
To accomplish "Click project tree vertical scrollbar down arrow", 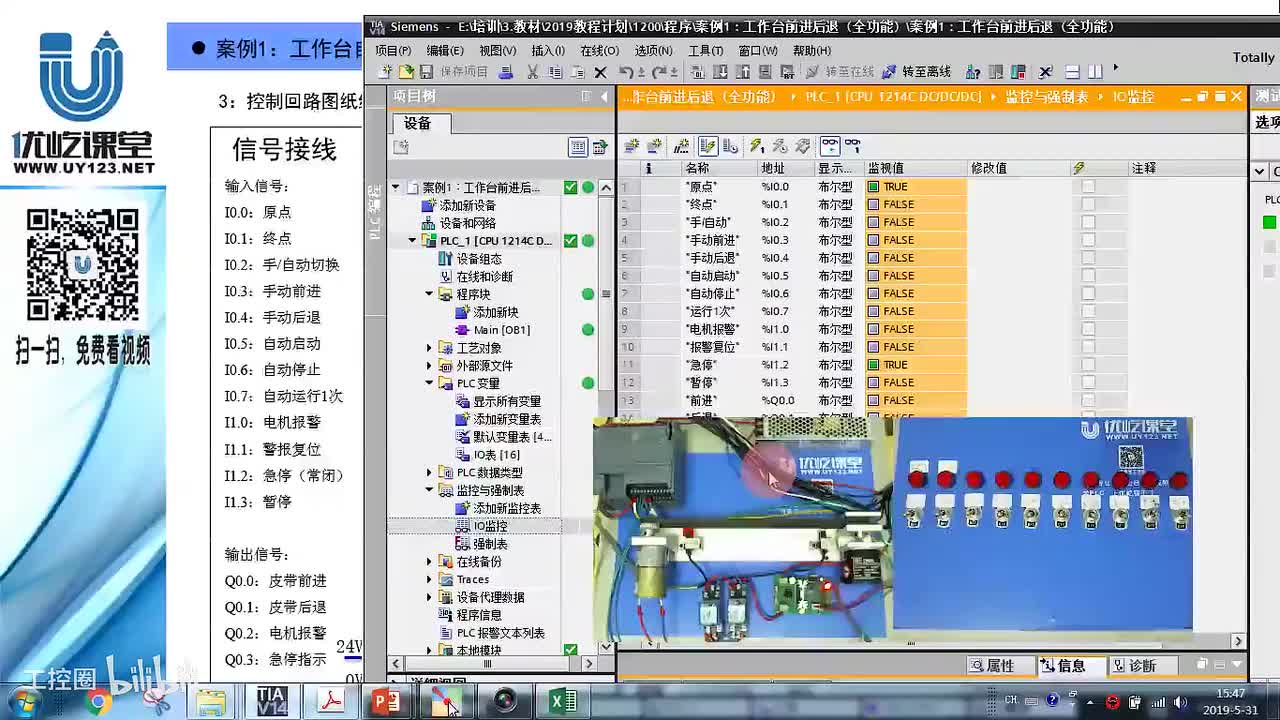I will (x=606, y=648).
